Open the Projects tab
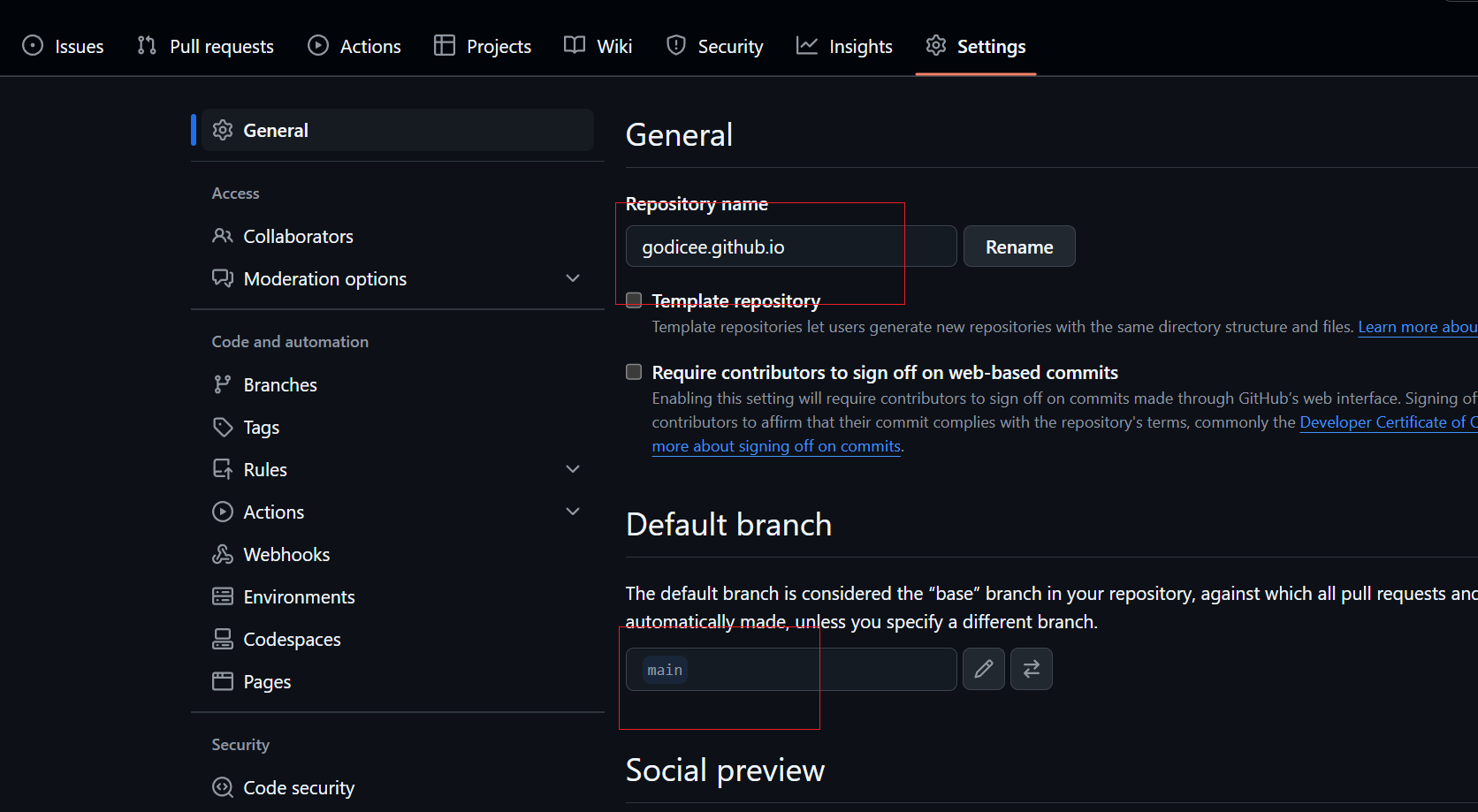This screenshot has width=1478, height=812. [x=483, y=46]
